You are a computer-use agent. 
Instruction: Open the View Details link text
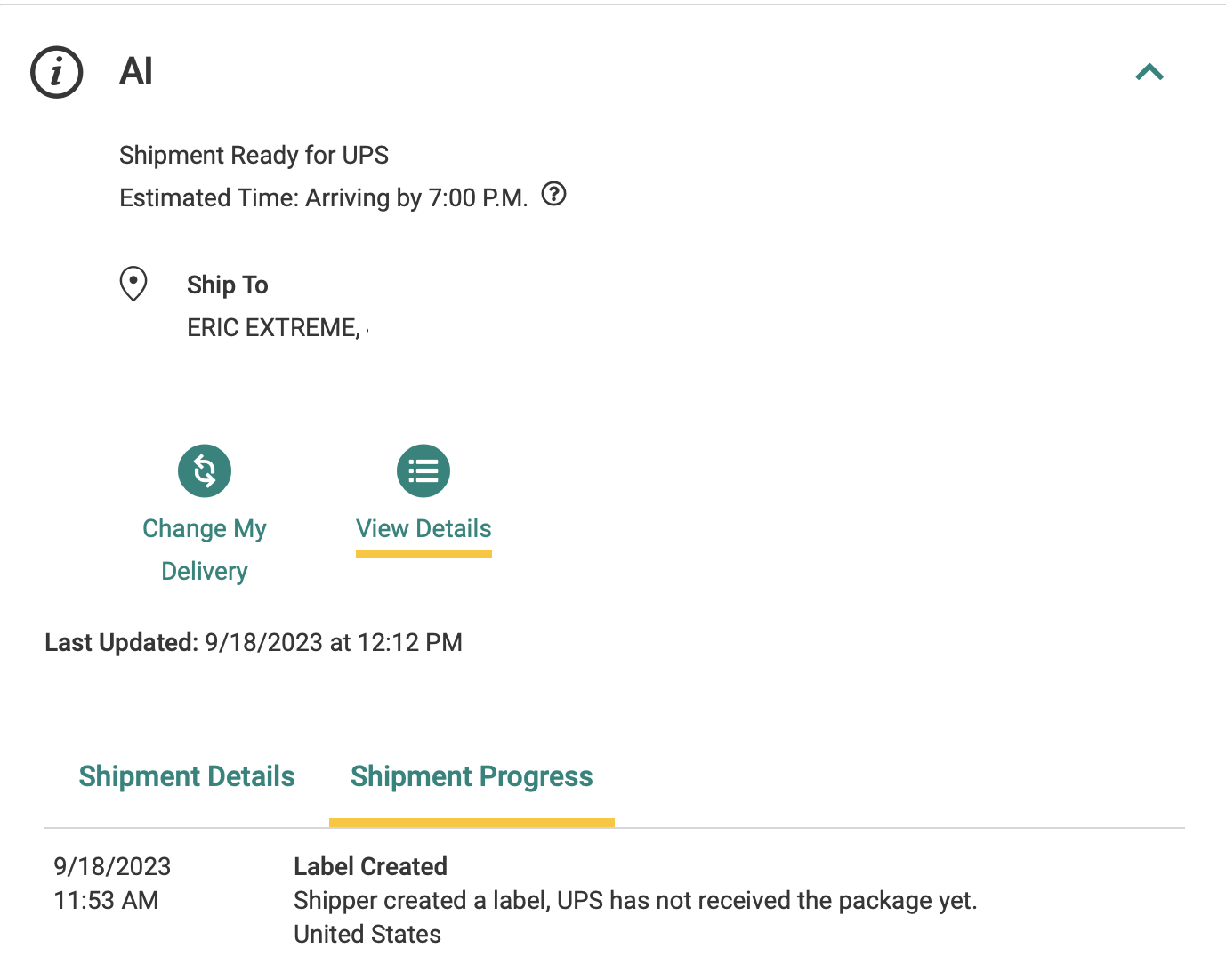(x=423, y=529)
